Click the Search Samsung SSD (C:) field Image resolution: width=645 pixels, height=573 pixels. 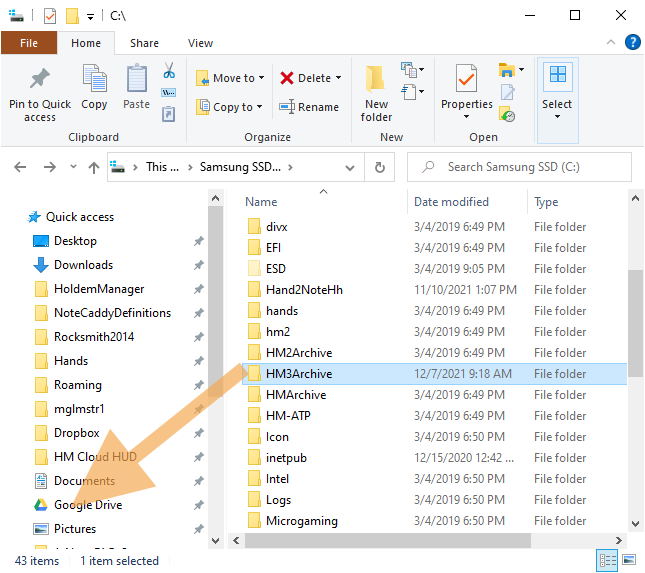pyautogui.click(x=519, y=167)
